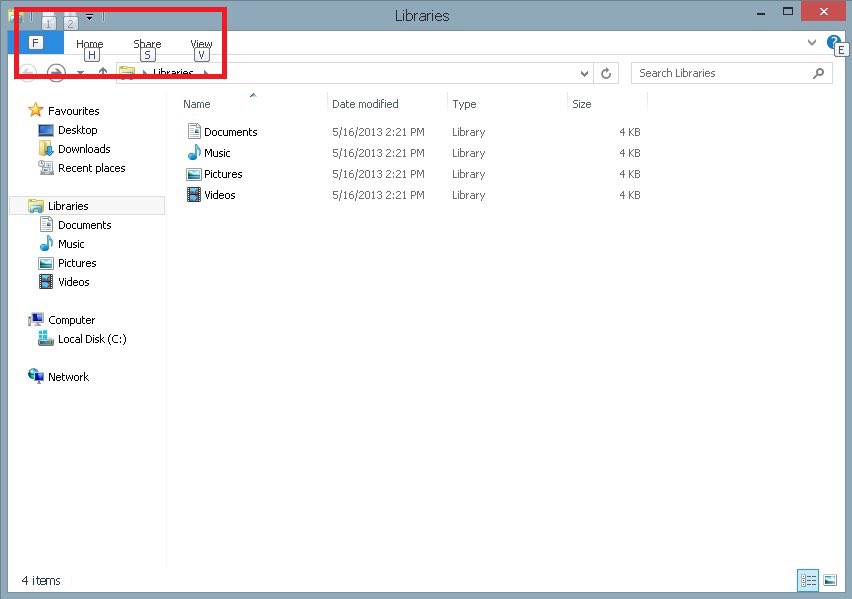Click the sidebar Documents page icon
The width and height of the screenshot is (852, 599).
point(46,224)
